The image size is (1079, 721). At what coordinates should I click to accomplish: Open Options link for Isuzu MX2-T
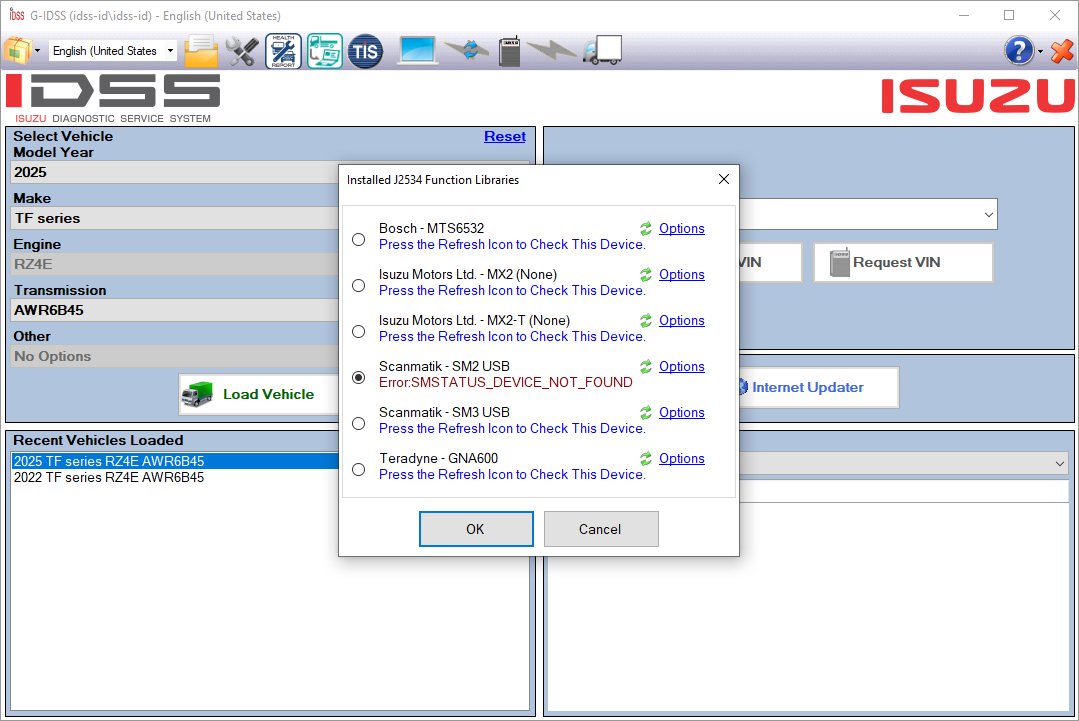click(x=681, y=321)
